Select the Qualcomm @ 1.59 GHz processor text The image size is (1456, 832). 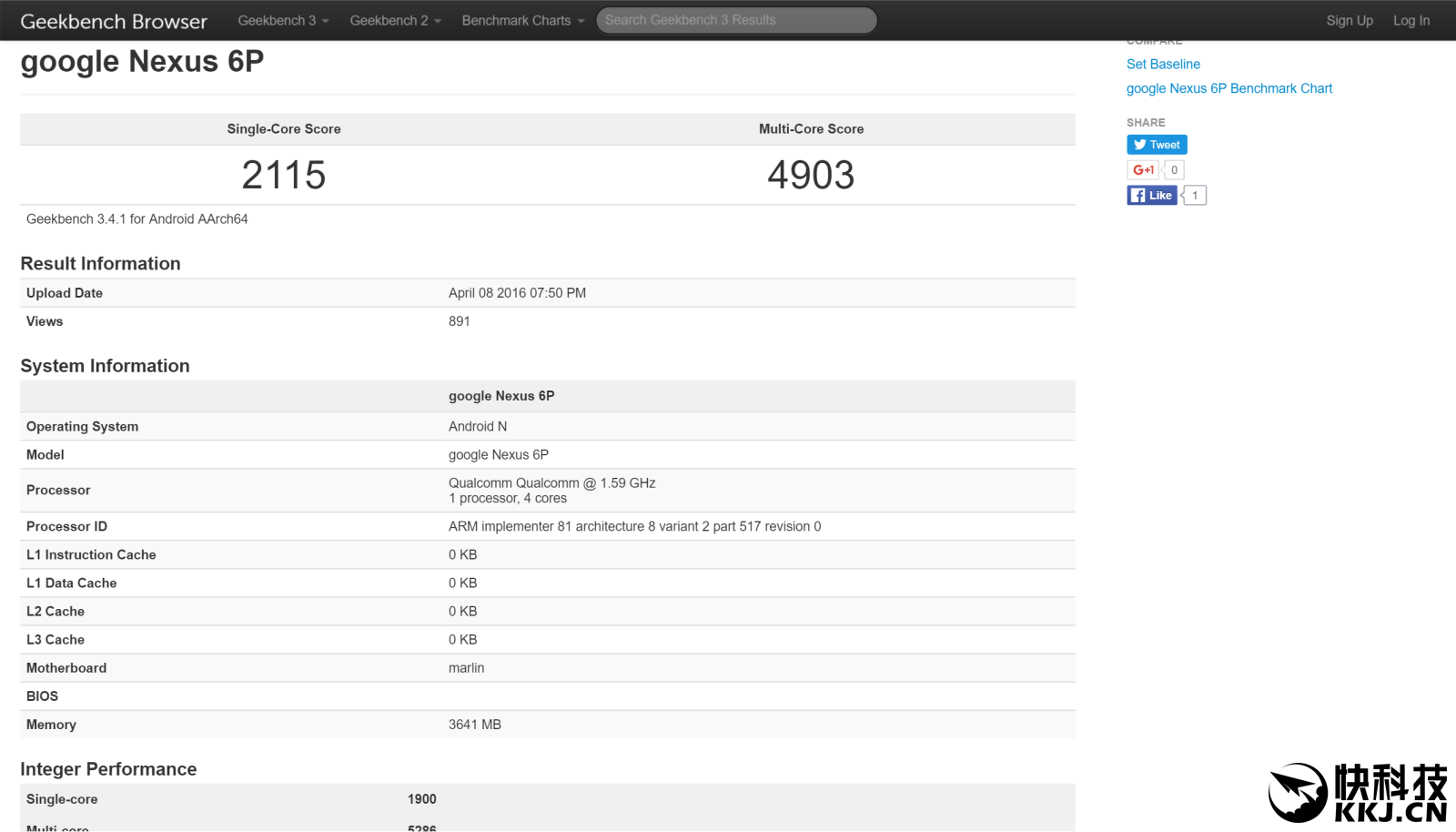[552, 483]
